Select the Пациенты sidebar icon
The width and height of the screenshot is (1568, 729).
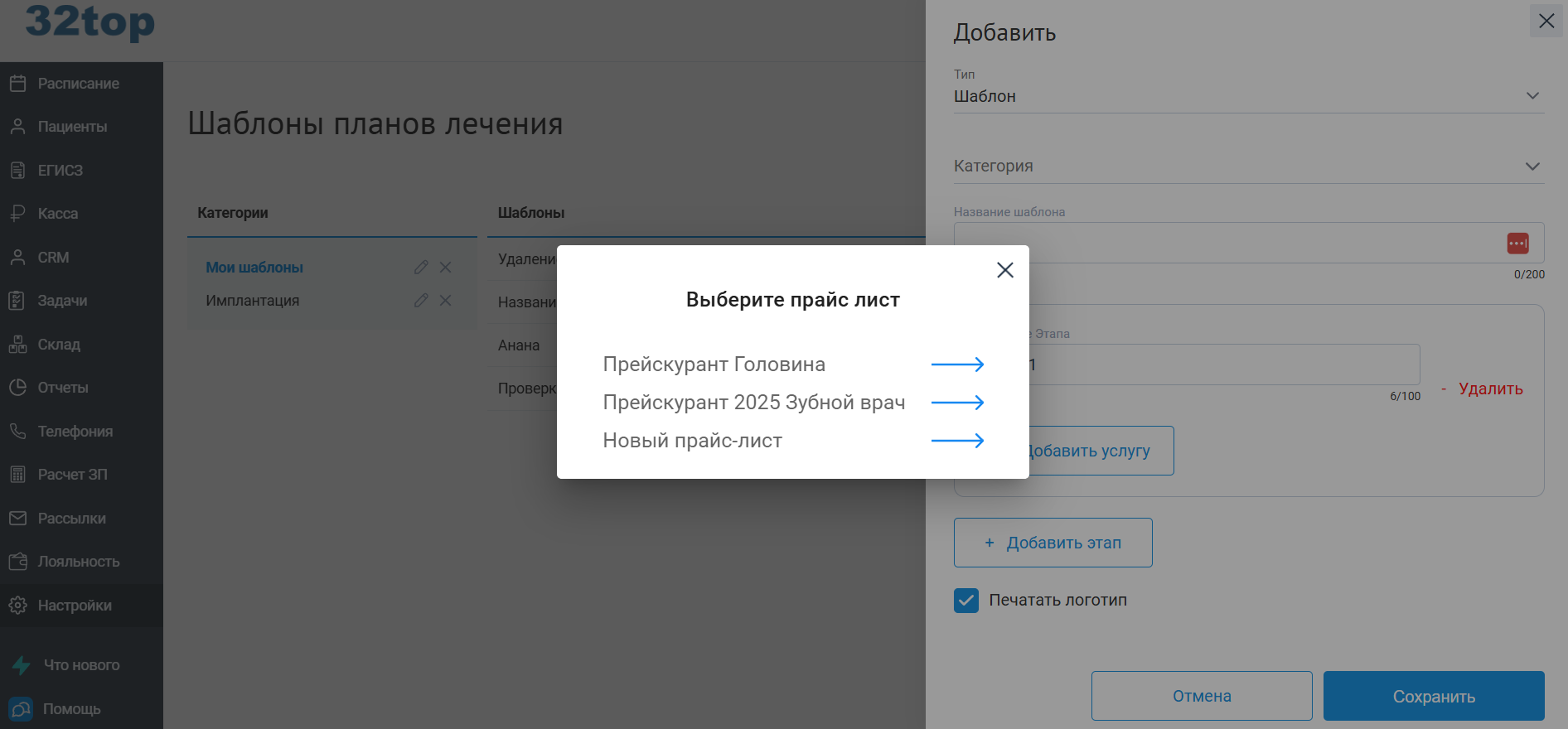[17, 126]
